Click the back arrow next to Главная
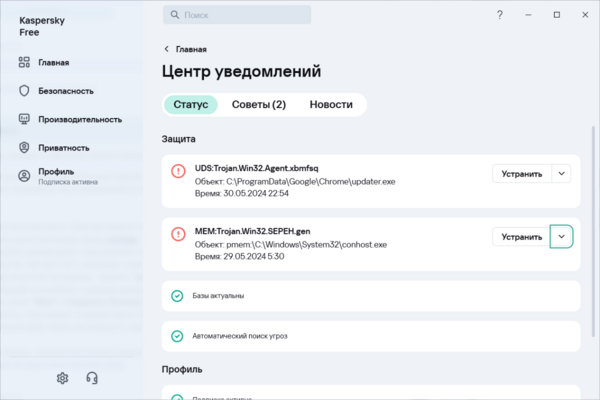 pos(166,49)
